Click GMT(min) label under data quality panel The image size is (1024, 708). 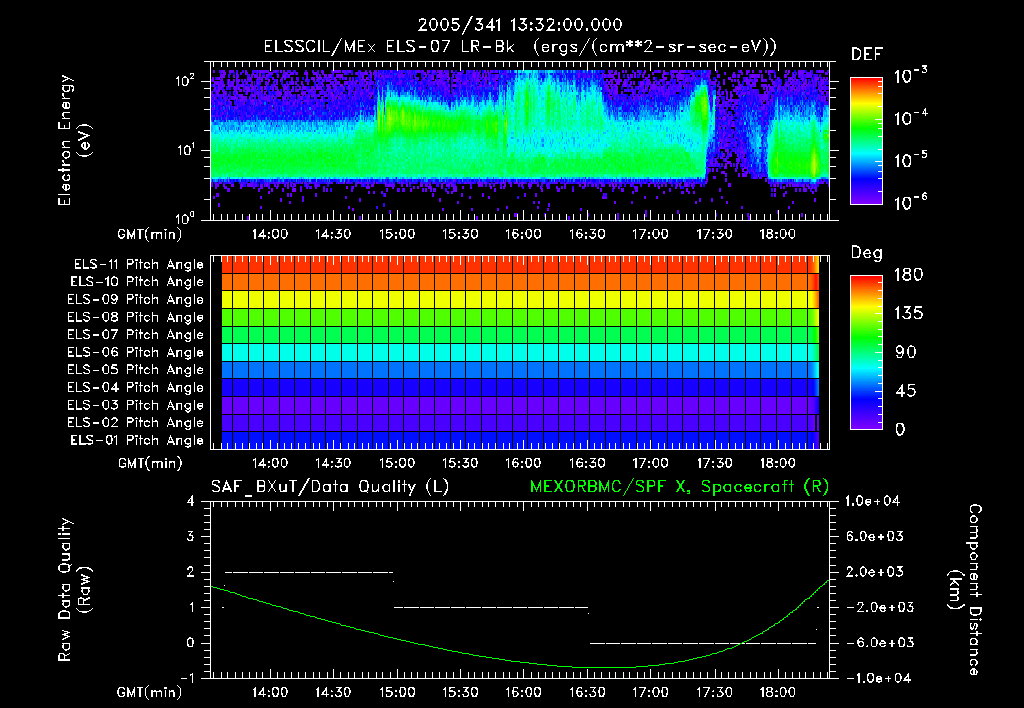[x=150, y=692]
